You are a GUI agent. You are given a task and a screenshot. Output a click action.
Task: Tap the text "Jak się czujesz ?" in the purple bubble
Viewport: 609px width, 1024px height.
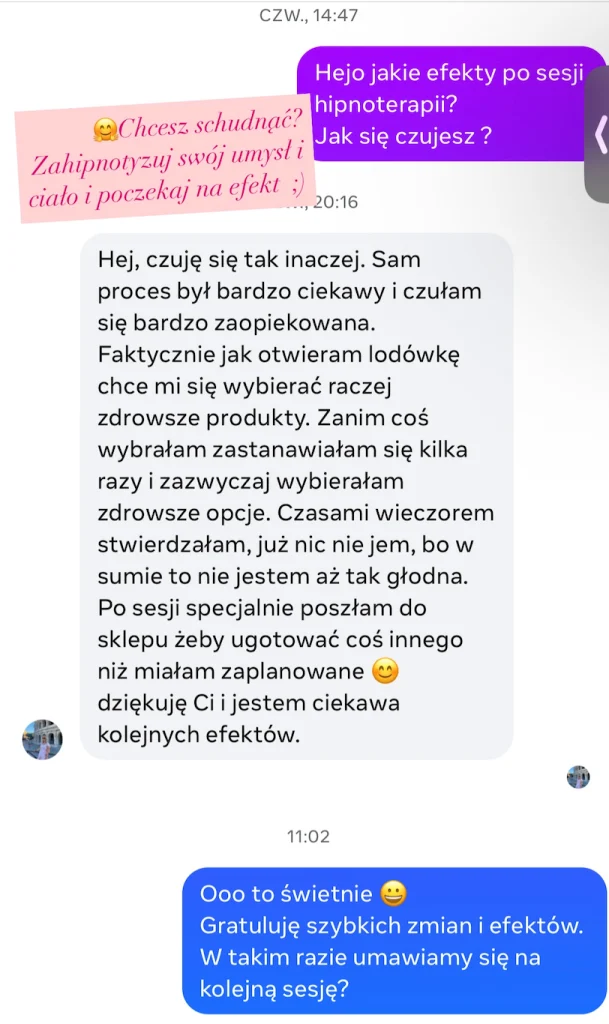pos(403,136)
